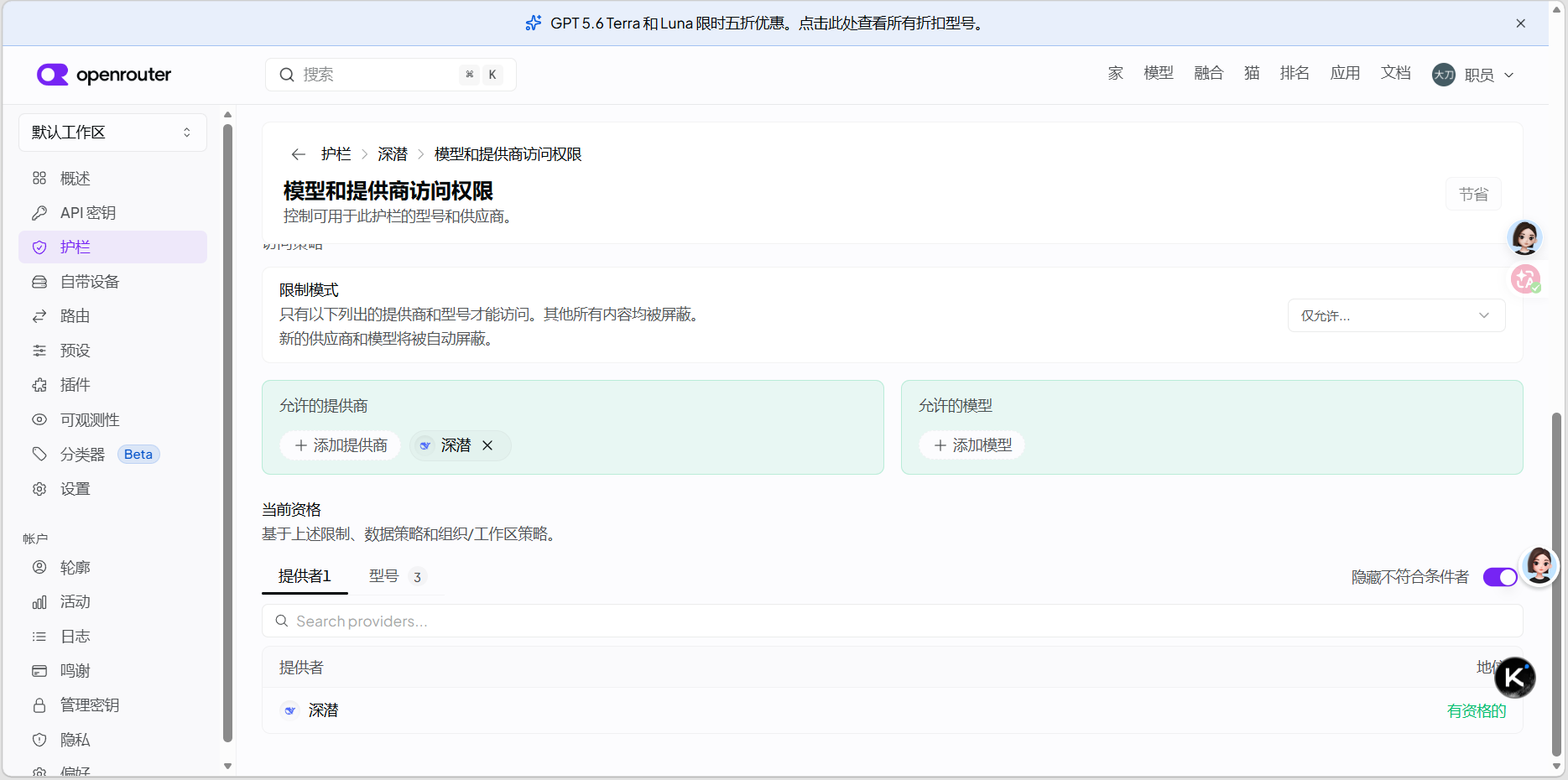Open the 仅允许... restriction mode dropdown
The width and height of the screenshot is (1568, 780).
1396,315
